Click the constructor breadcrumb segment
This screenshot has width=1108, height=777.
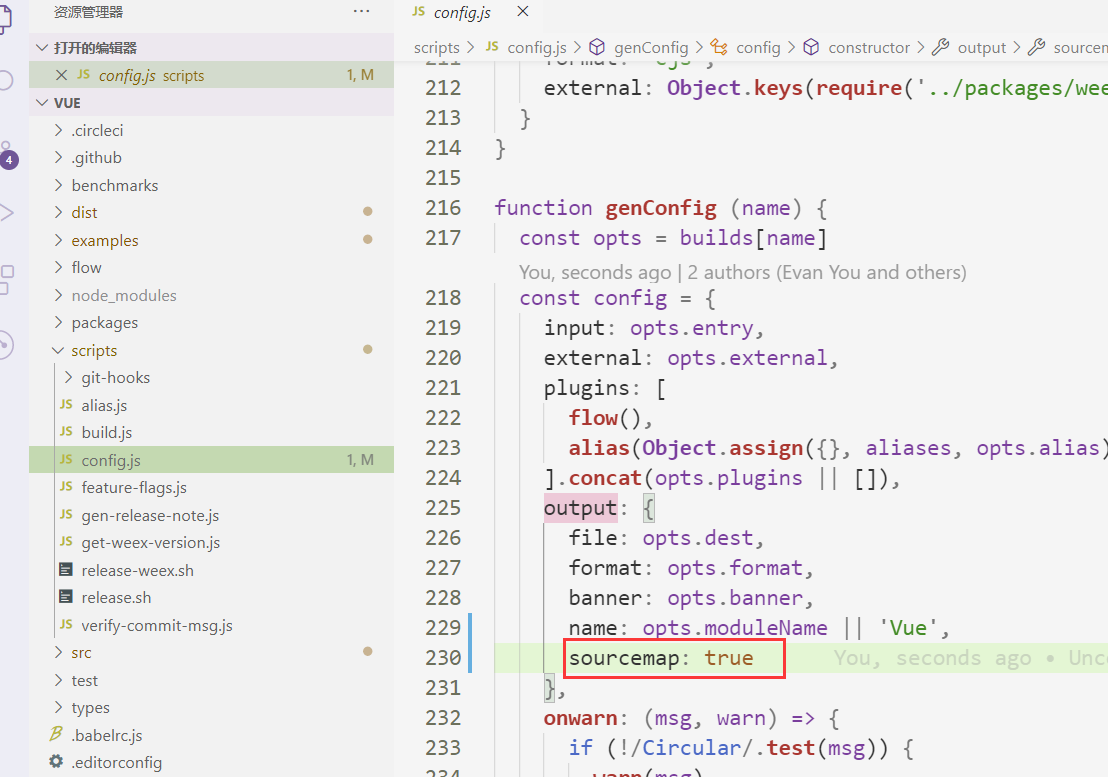(x=868, y=47)
